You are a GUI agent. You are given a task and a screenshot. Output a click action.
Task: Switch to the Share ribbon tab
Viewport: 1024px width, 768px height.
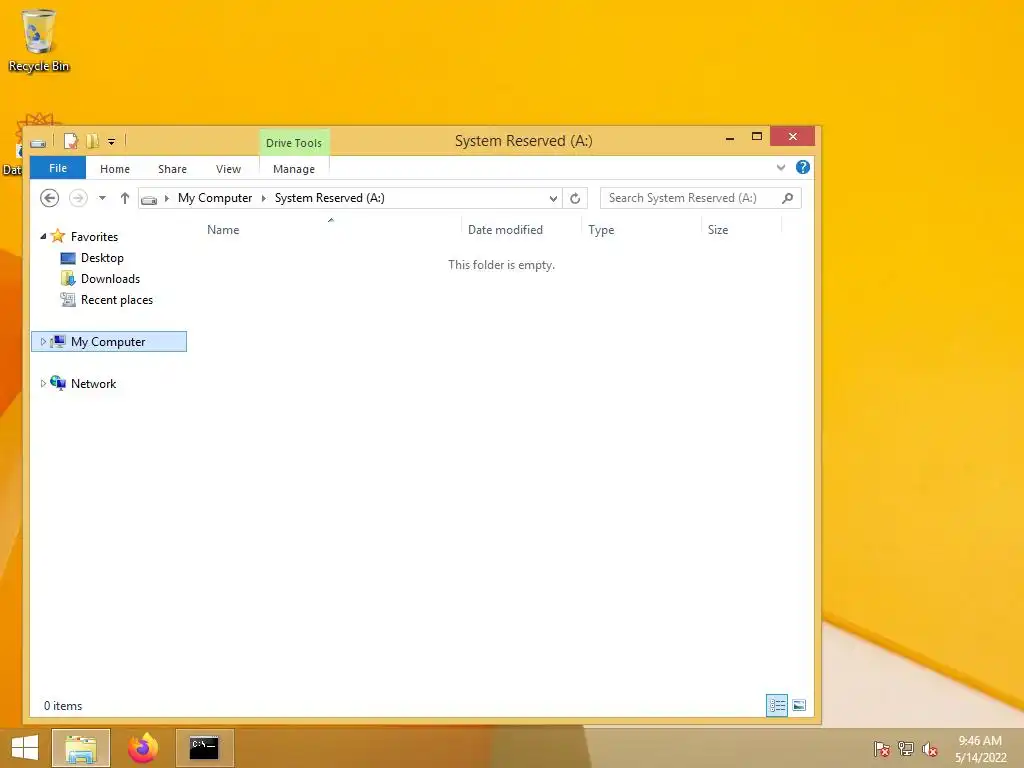pyautogui.click(x=172, y=169)
